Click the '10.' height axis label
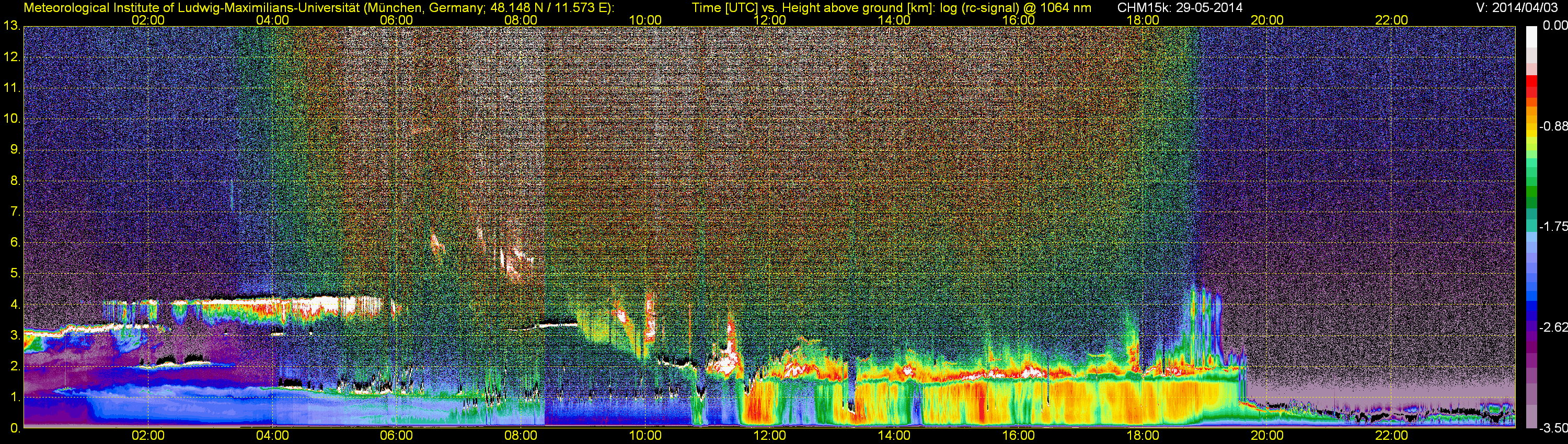This screenshot has width=1568, height=444. click(11, 119)
